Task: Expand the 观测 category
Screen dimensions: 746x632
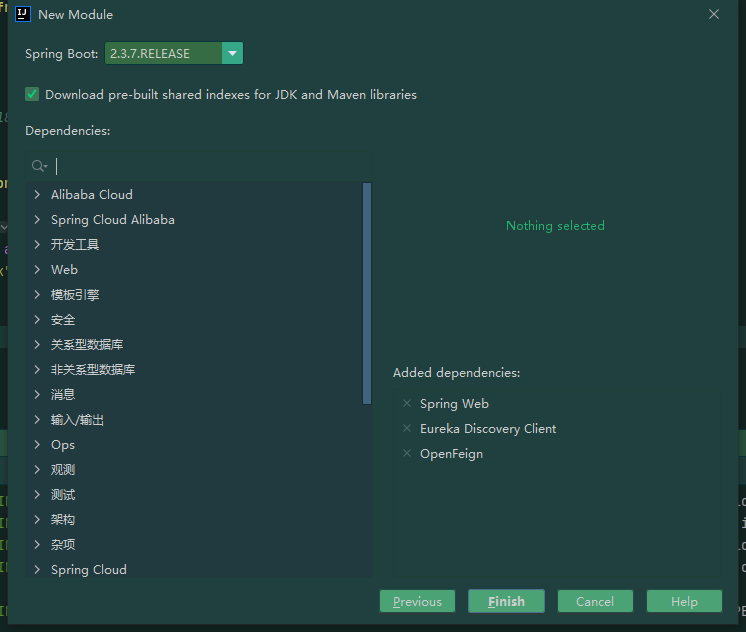Action: [x=37, y=469]
